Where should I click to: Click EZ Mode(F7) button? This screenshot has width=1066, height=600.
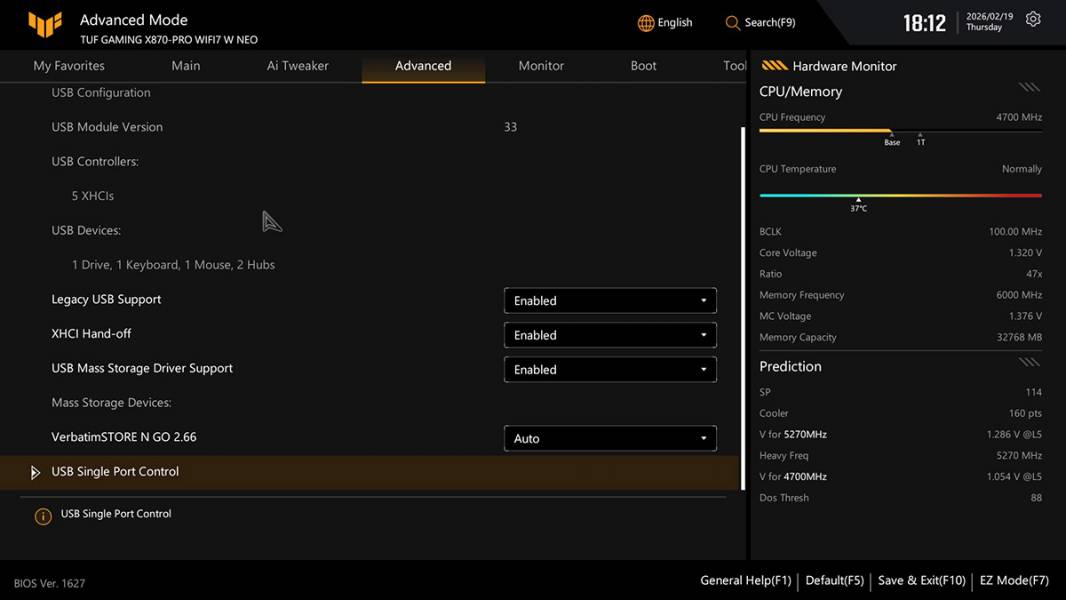(x=1014, y=580)
